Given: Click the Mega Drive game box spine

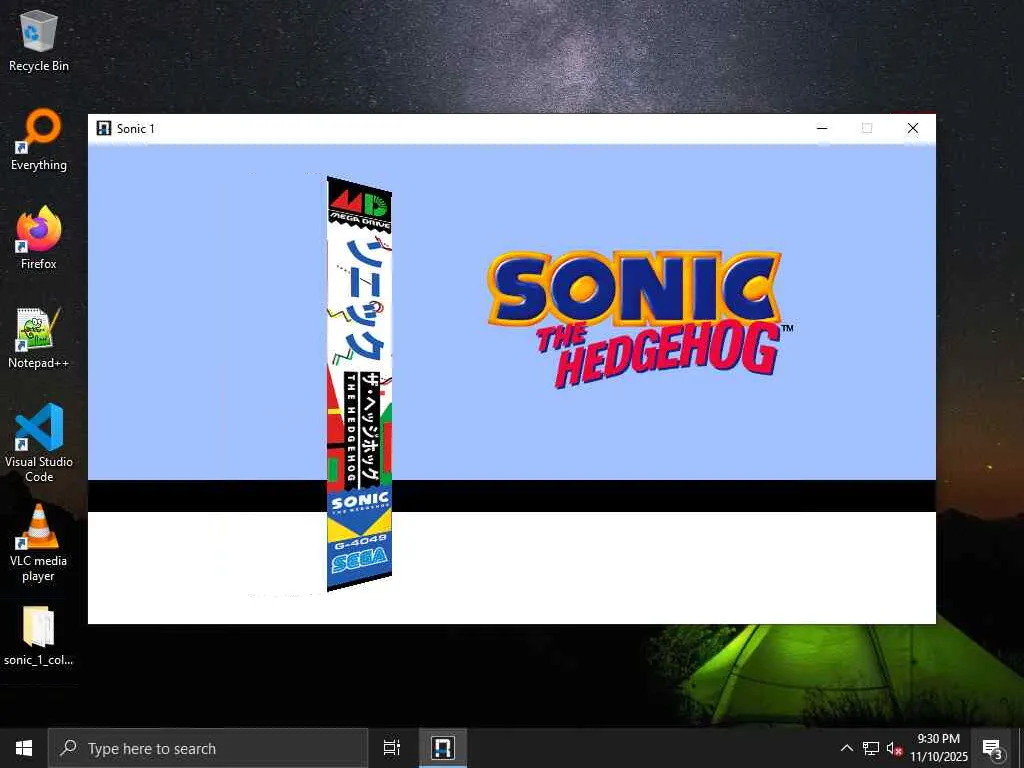Looking at the screenshot, I should pyautogui.click(x=359, y=384).
